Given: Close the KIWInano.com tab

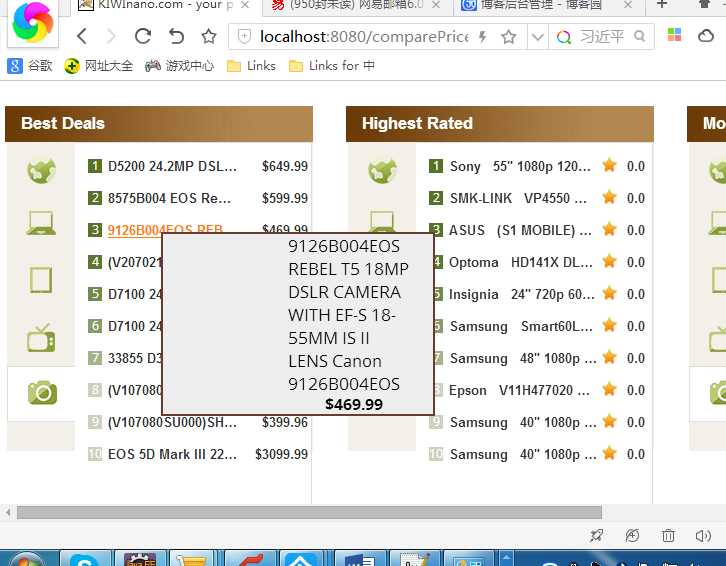Looking at the screenshot, I should click(245, 5).
